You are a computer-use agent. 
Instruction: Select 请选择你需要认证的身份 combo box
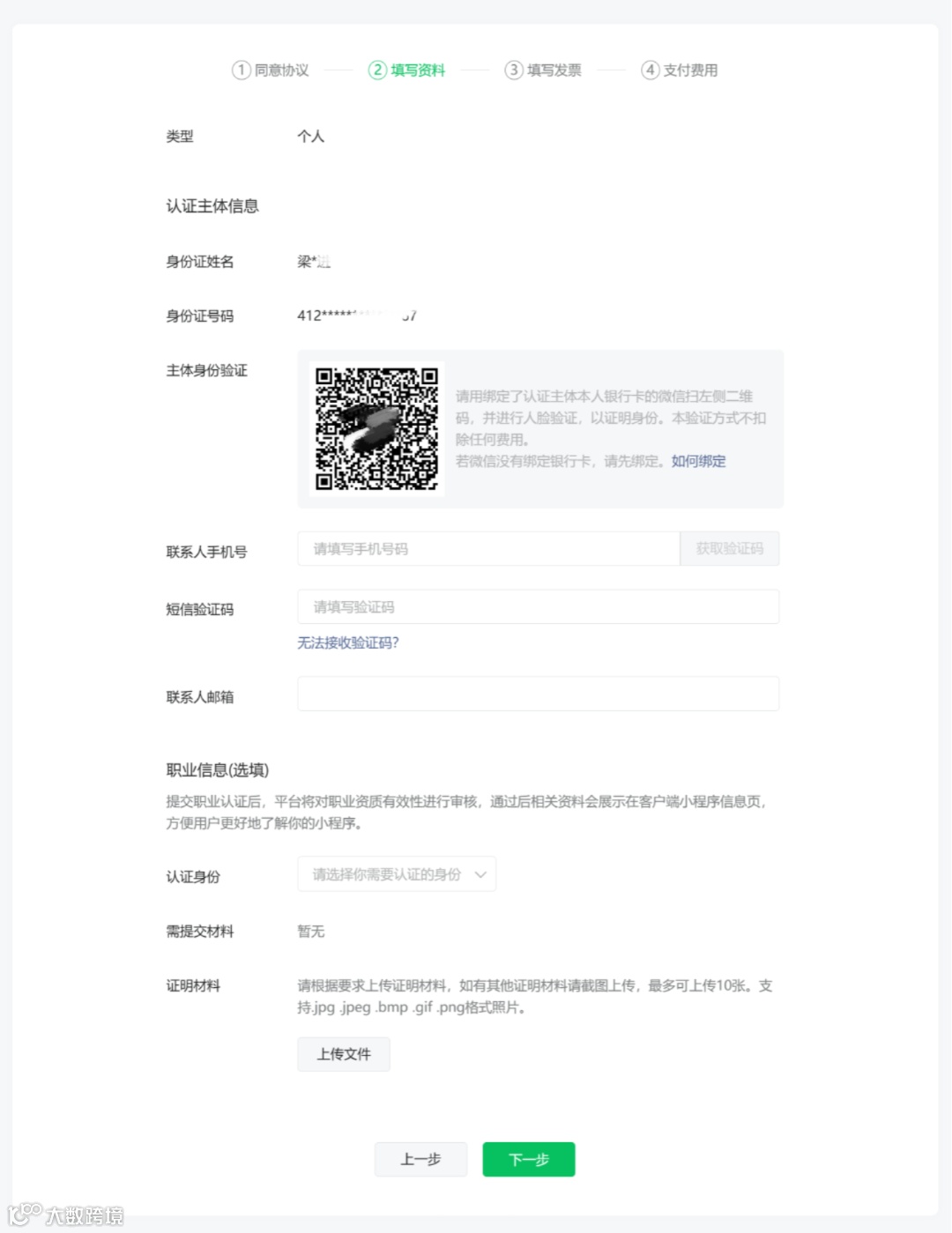pyautogui.click(x=397, y=874)
